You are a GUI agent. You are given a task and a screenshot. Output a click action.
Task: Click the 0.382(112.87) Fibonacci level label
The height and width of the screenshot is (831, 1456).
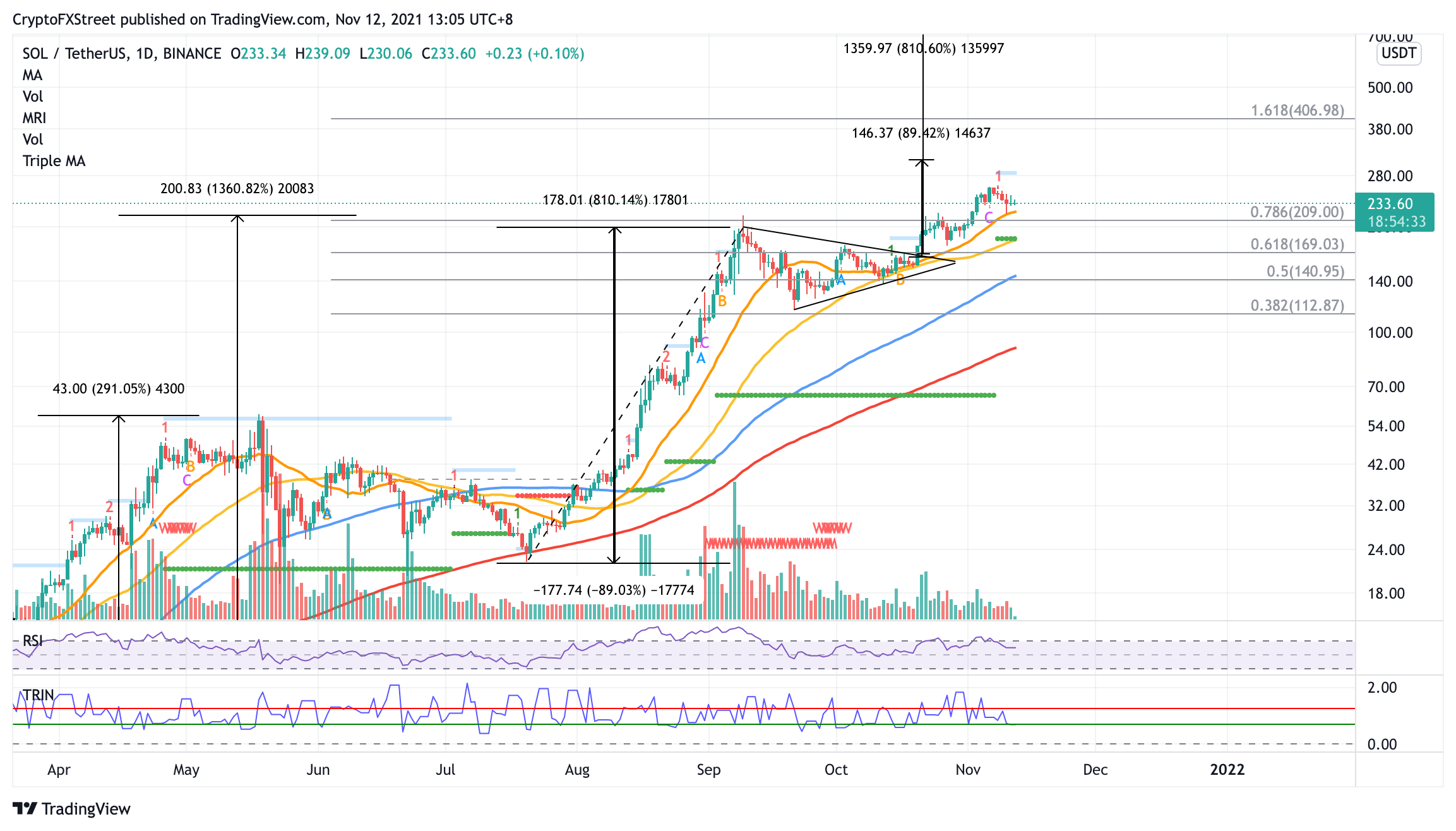1298,306
